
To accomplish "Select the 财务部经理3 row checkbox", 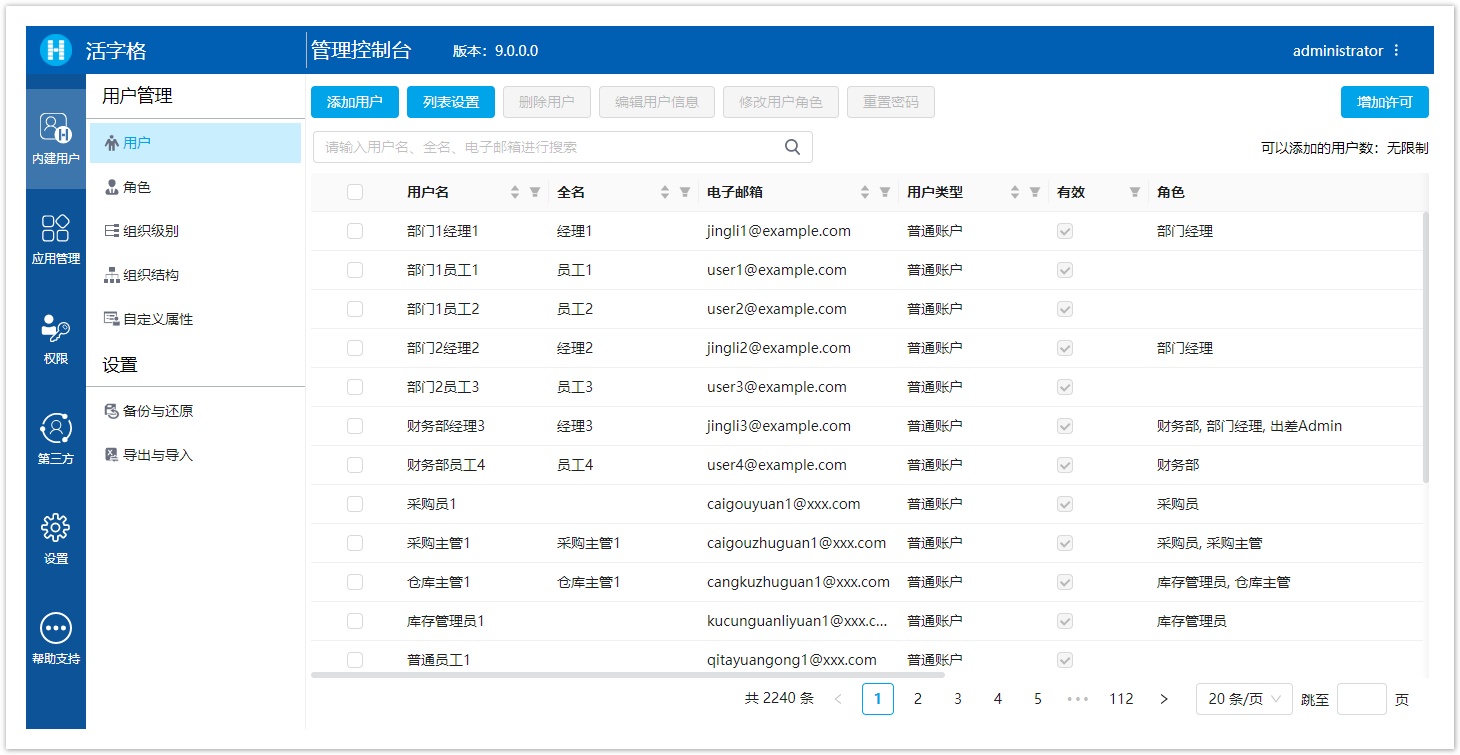I will pyautogui.click(x=355, y=426).
